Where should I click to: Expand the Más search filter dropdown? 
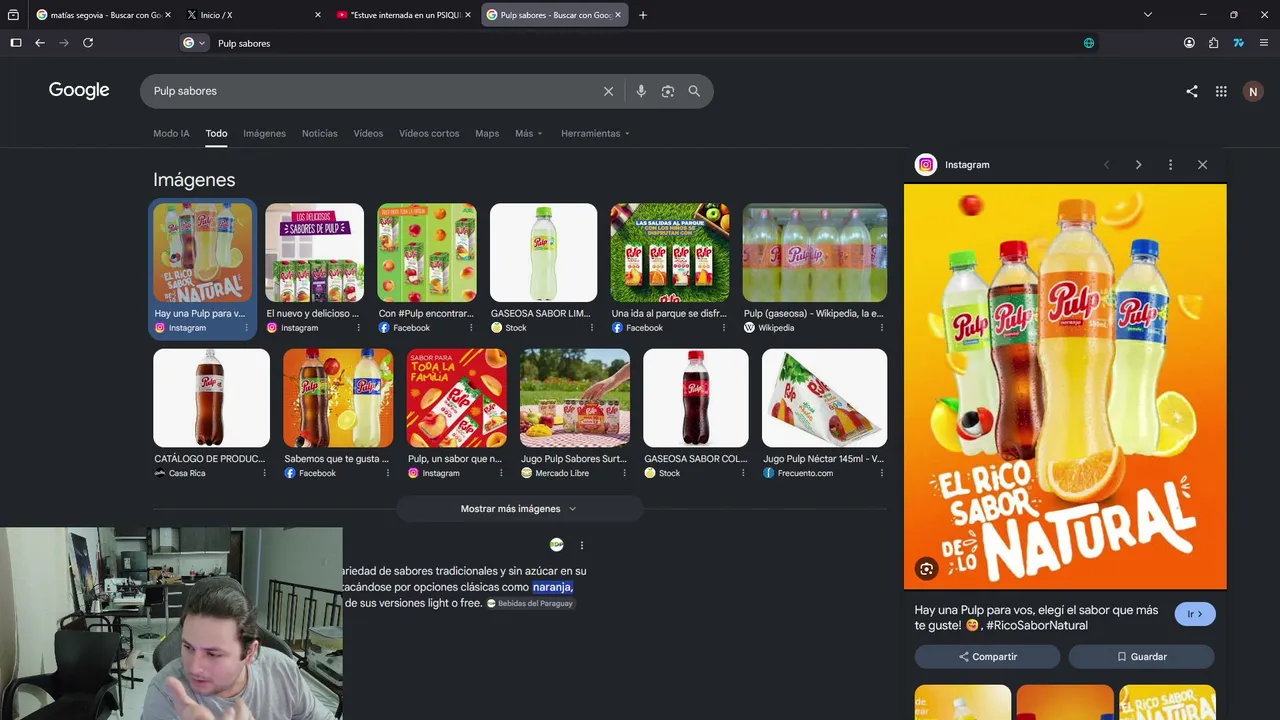529,134
